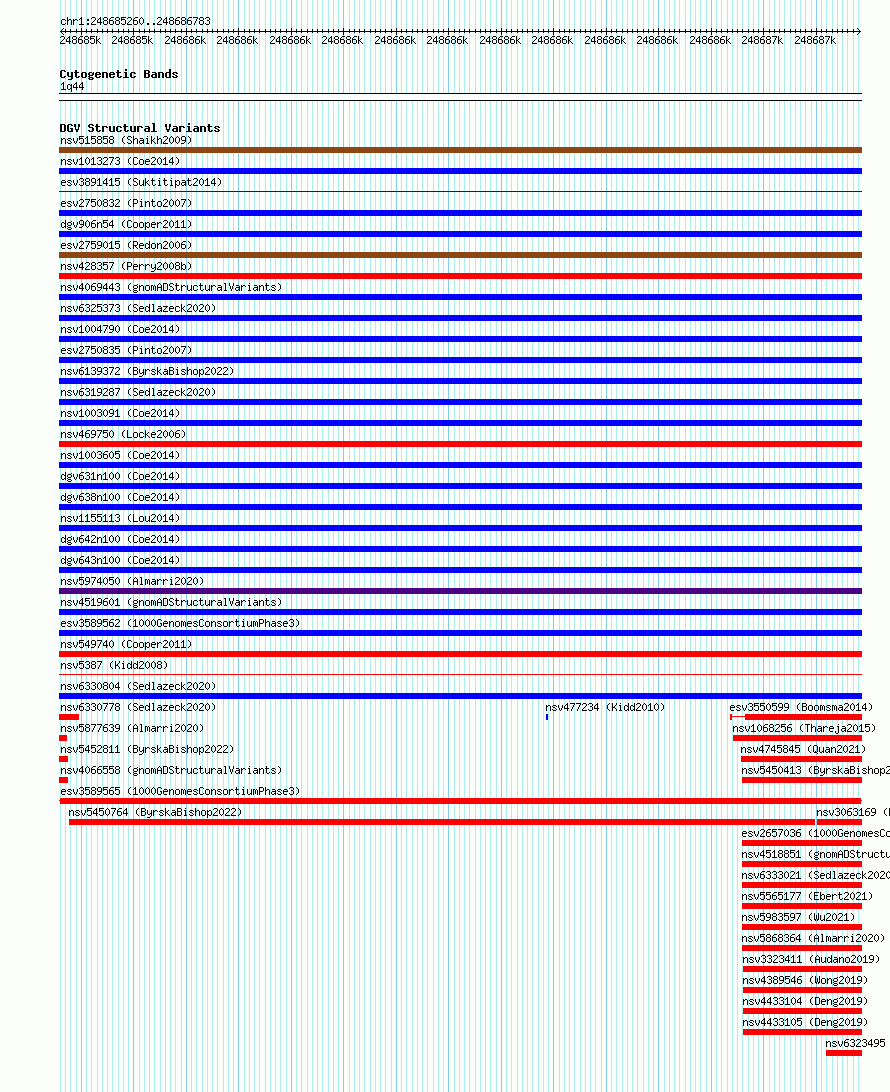890x1092 pixels.
Task: Click nsv4433105 (Deng2019) label
Action: click(x=804, y=1022)
